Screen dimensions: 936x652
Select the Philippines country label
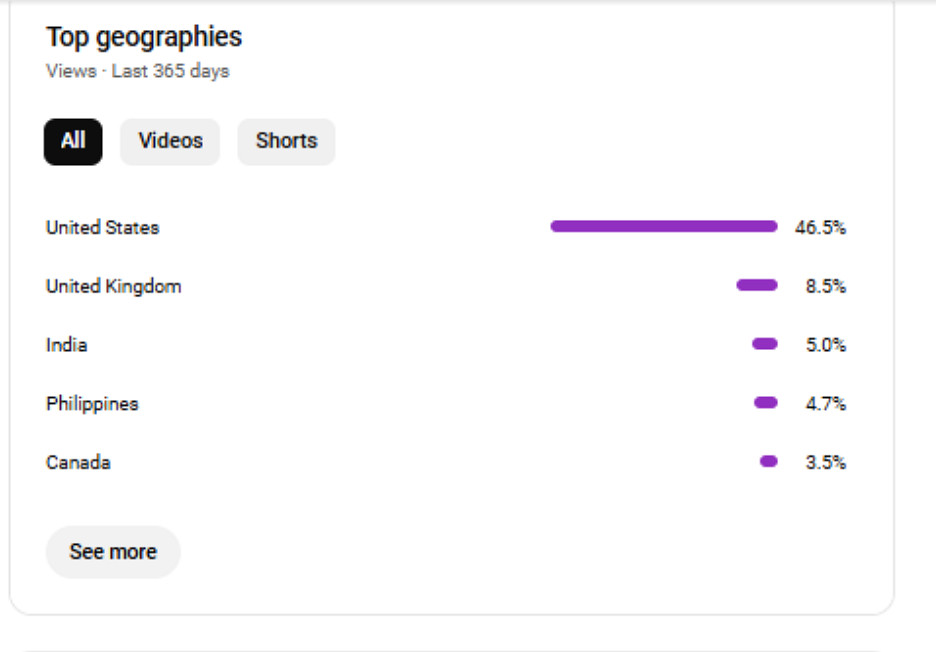(x=92, y=404)
